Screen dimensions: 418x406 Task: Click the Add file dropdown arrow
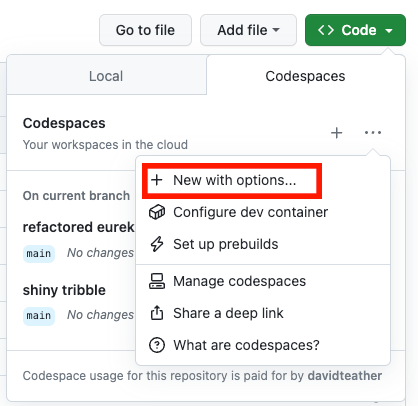276,30
